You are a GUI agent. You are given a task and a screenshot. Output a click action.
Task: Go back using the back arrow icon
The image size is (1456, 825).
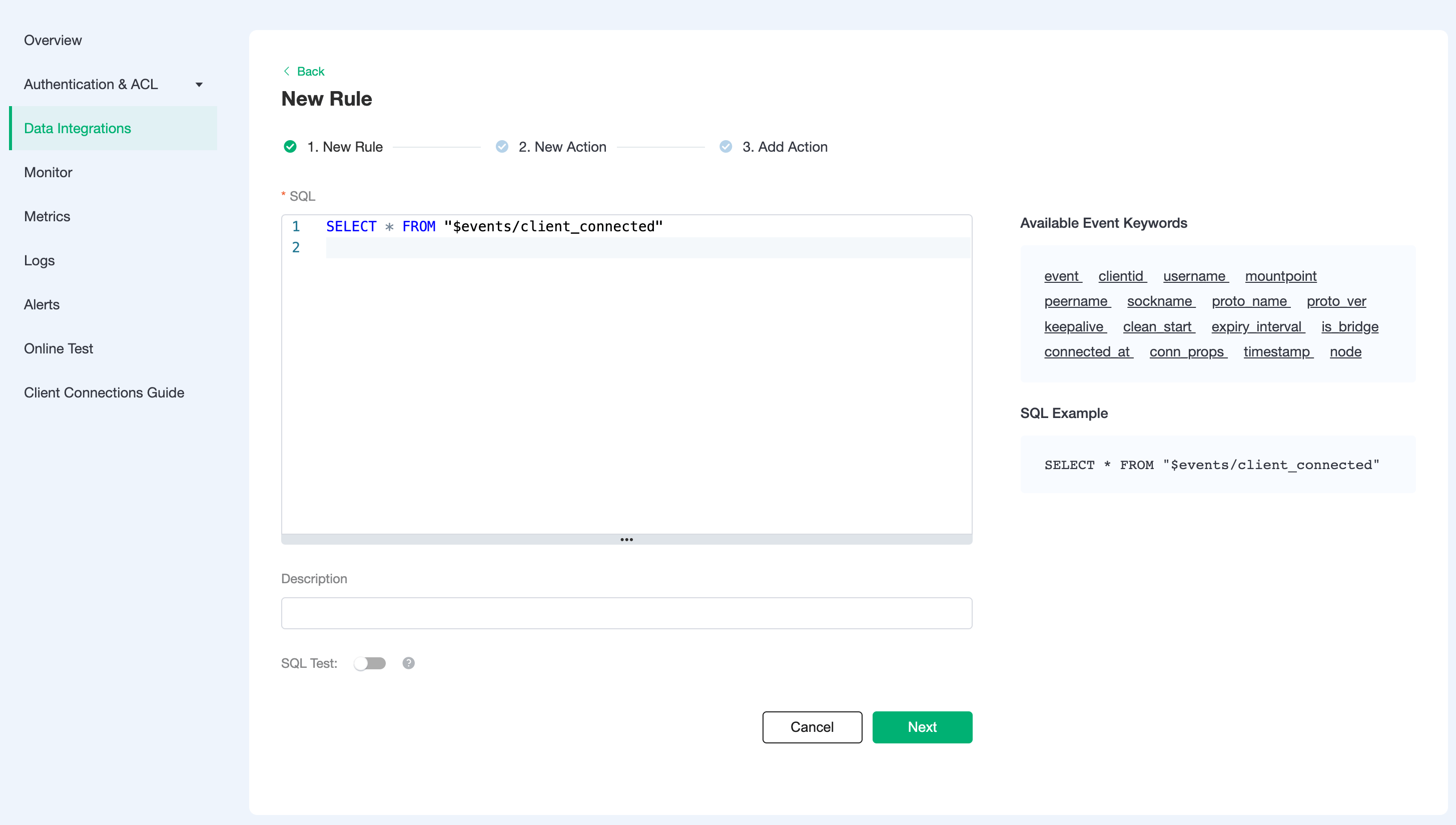click(287, 71)
